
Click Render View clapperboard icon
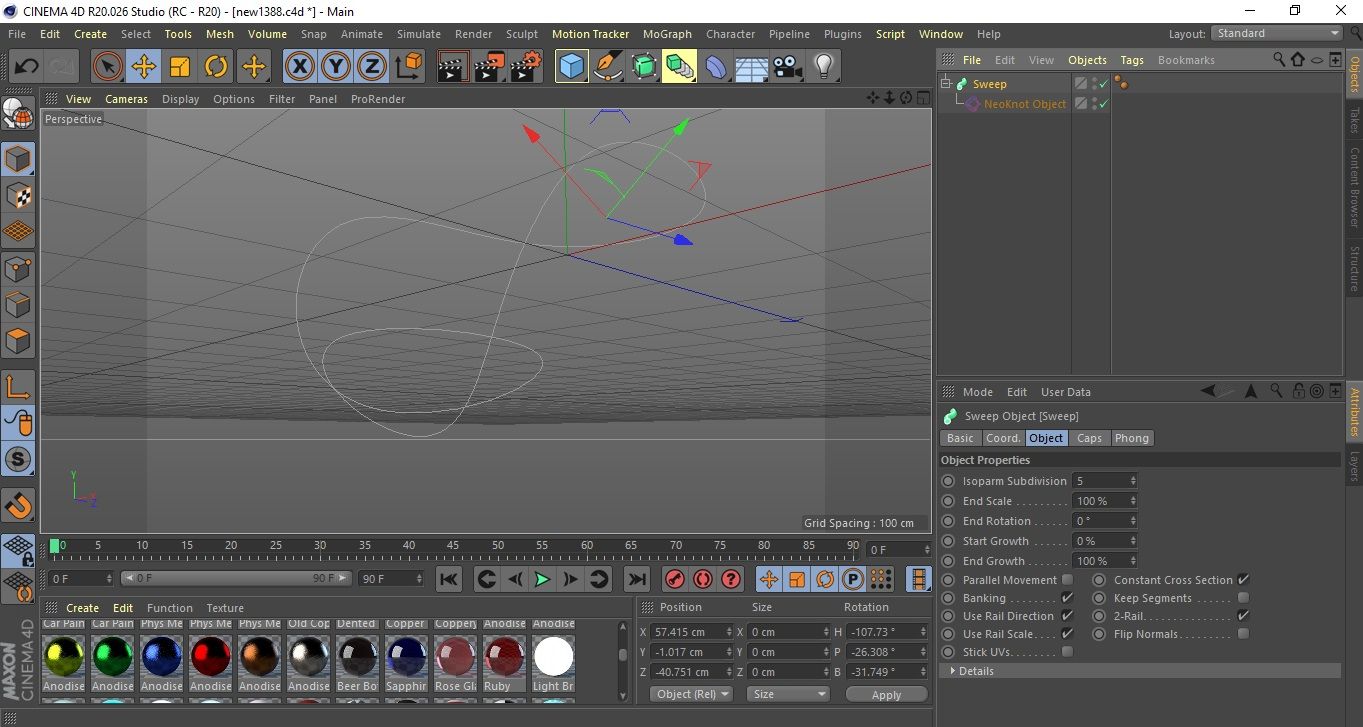[453, 67]
